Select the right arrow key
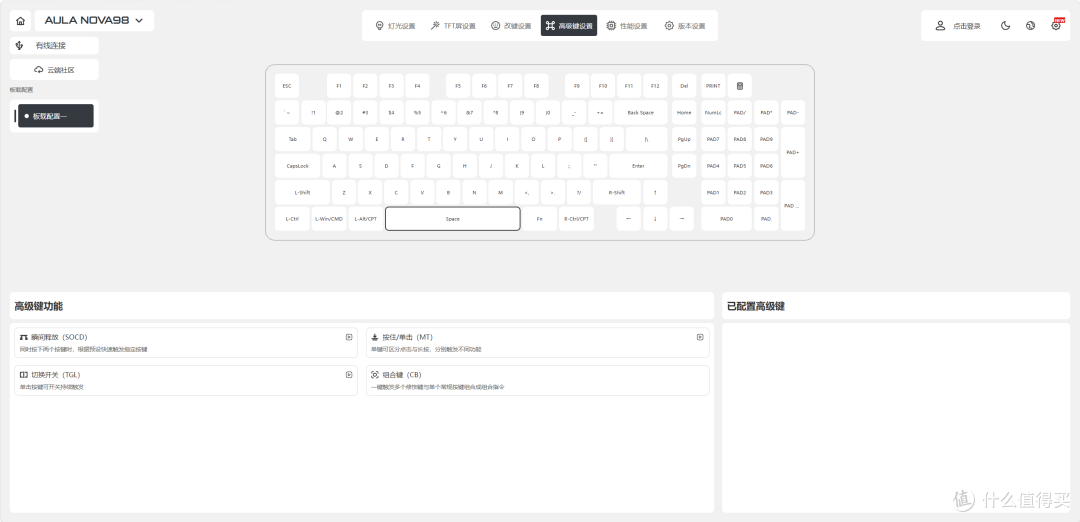The height and width of the screenshot is (522, 1080). click(682, 218)
